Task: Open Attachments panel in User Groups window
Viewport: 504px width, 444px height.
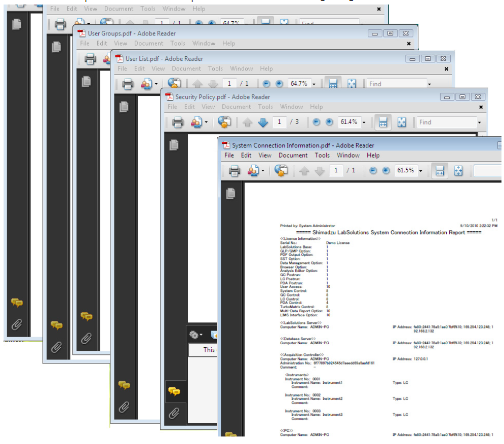Action: click(86, 339)
